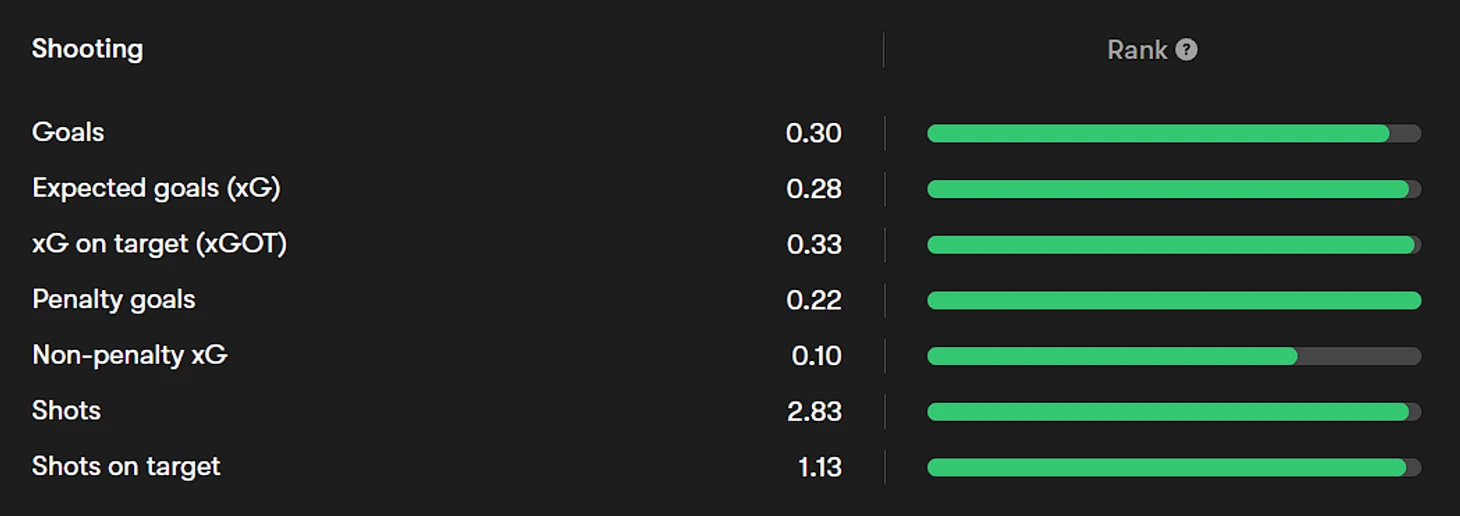Click the xGOT rank progress bar
Viewport: 1460px width, 516px height.
pyautogui.click(x=1173, y=245)
